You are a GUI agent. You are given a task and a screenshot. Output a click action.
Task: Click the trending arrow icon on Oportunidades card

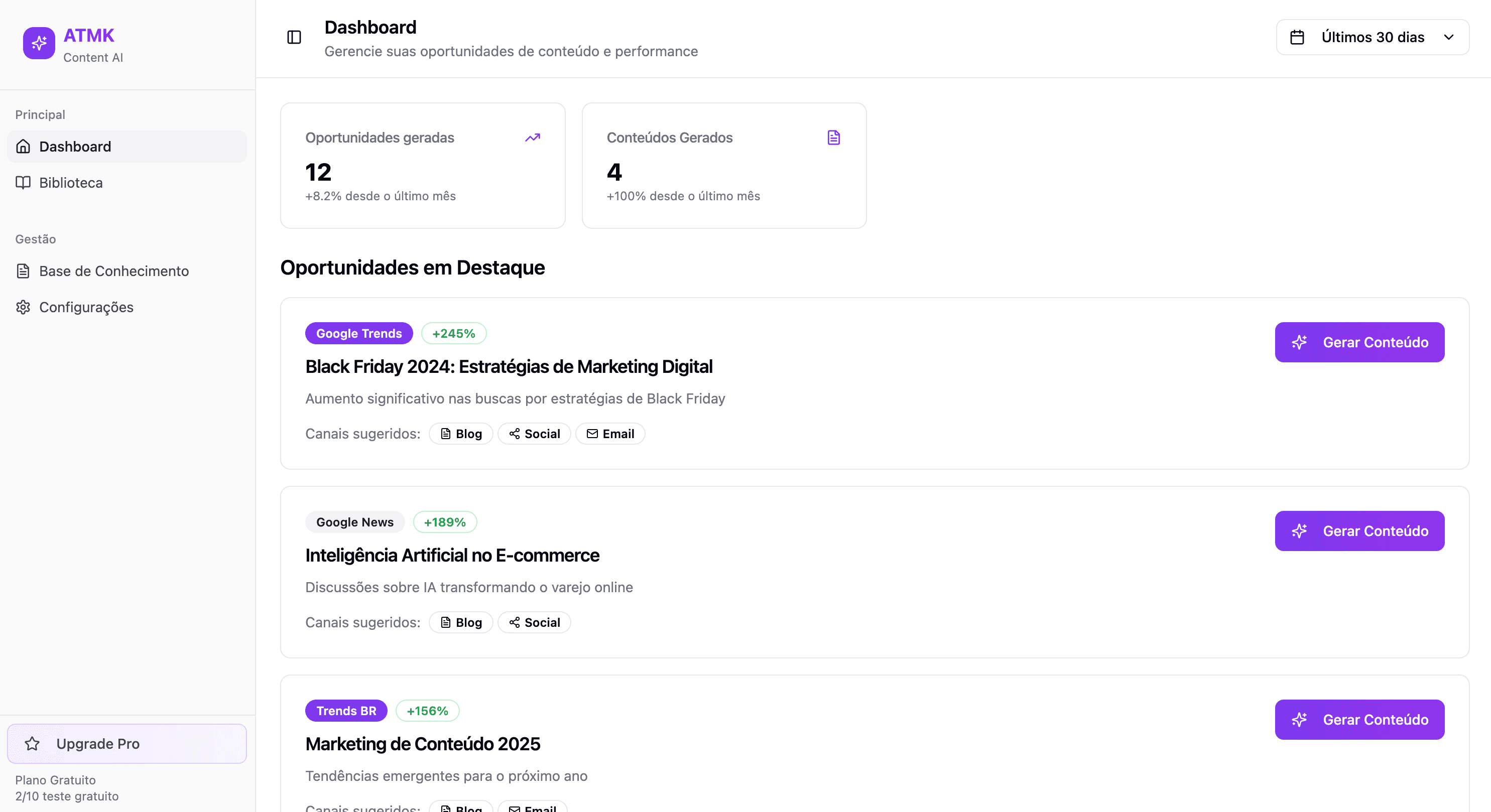533,138
